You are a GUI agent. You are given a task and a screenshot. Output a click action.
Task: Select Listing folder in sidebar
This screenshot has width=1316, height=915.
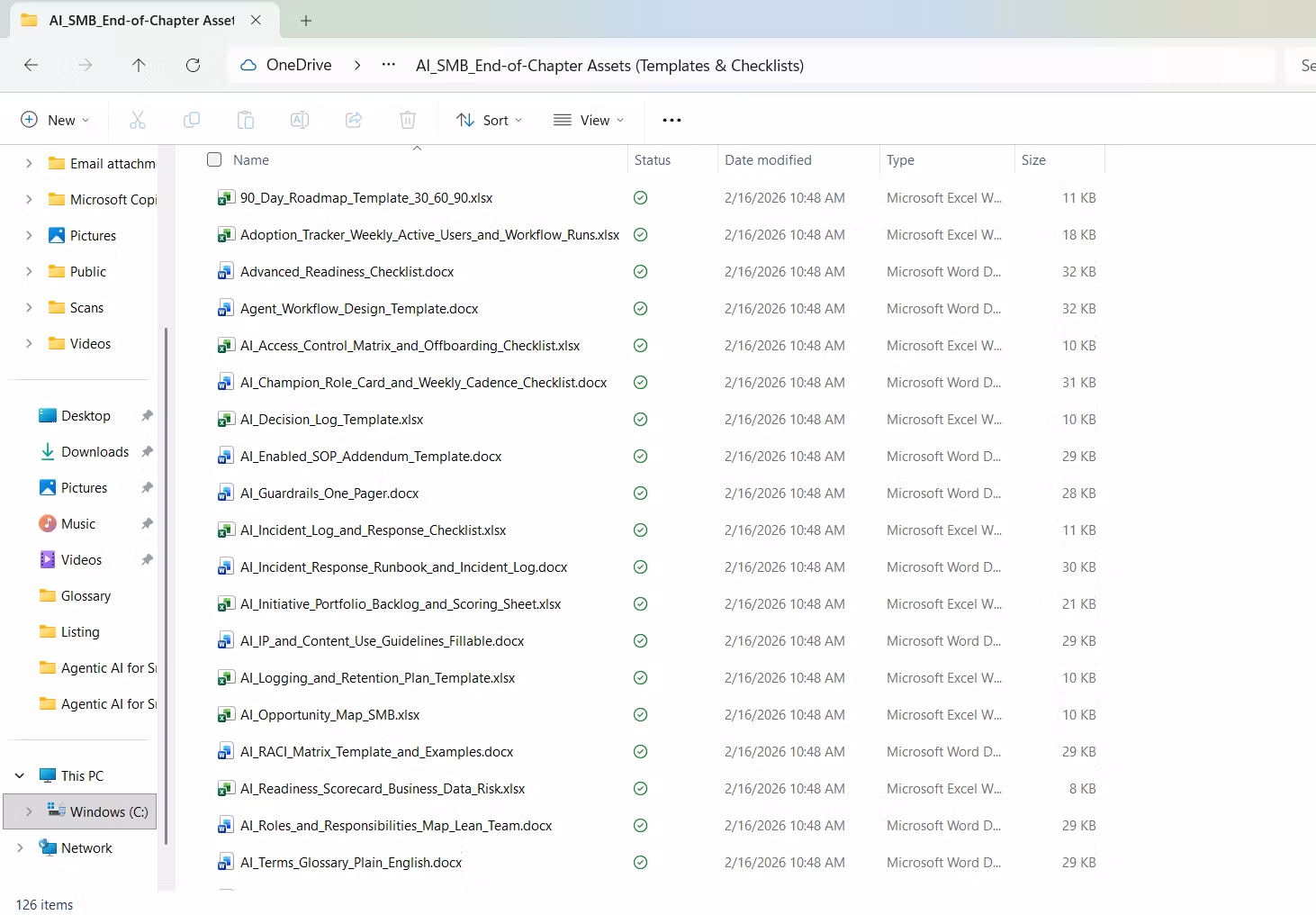(x=69, y=632)
